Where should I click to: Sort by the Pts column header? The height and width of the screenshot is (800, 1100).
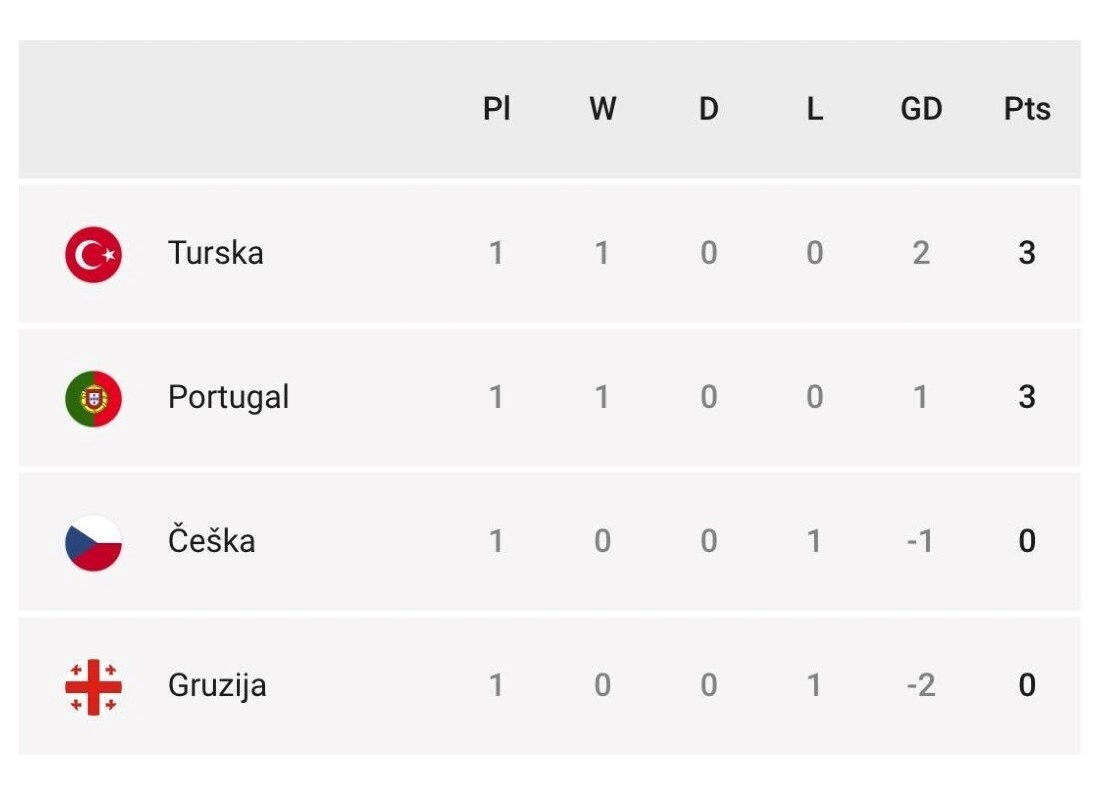(1027, 109)
